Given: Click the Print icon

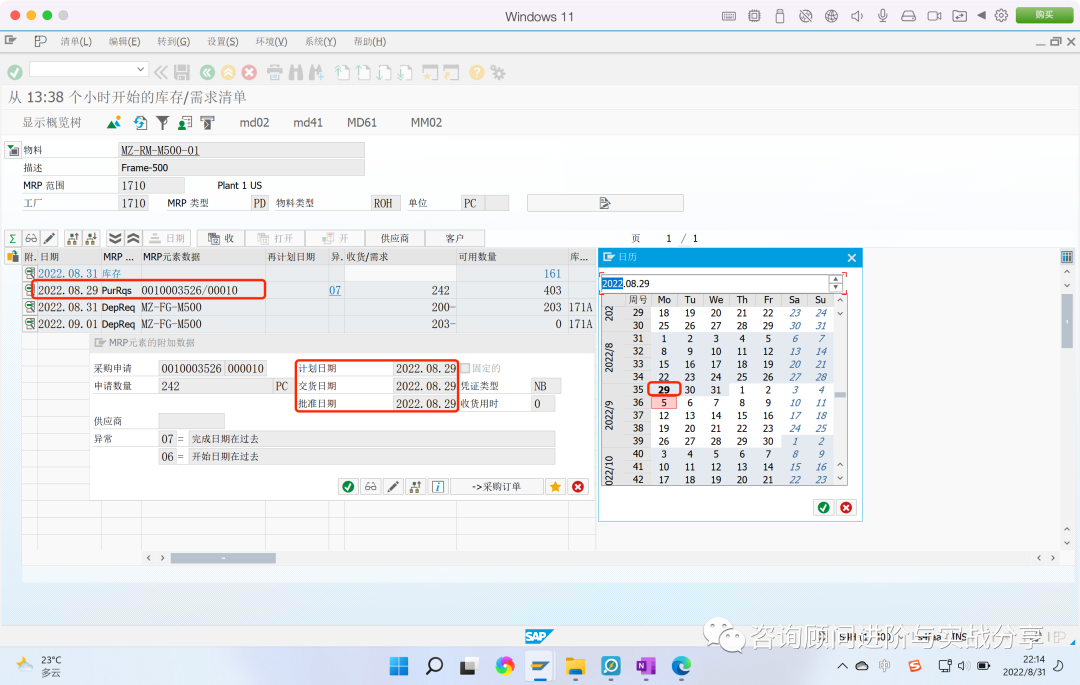Looking at the screenshot, I should point(274,72).
